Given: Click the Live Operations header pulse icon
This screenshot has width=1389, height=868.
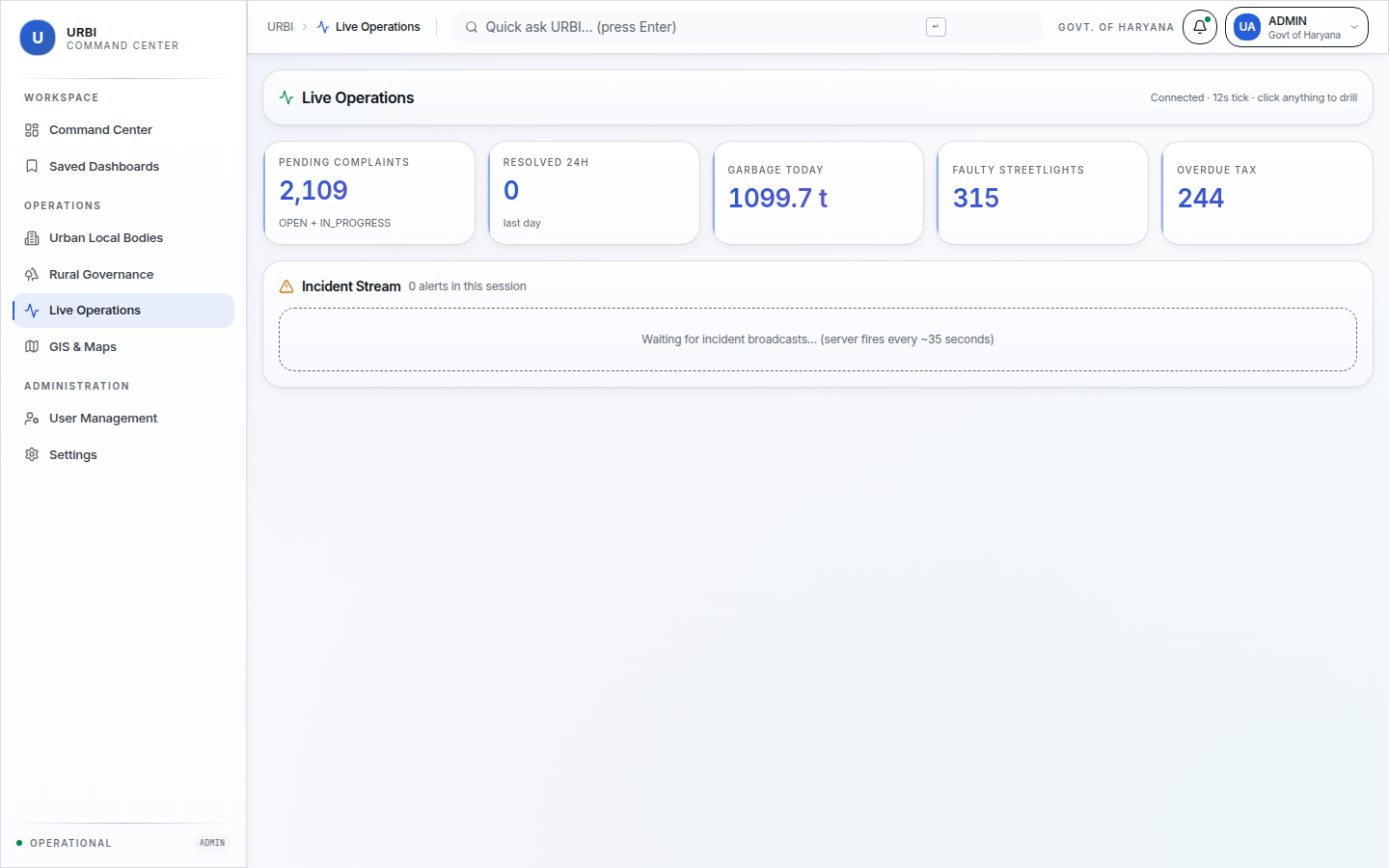Looking at the screenshot, I should (x=286, y=97).
